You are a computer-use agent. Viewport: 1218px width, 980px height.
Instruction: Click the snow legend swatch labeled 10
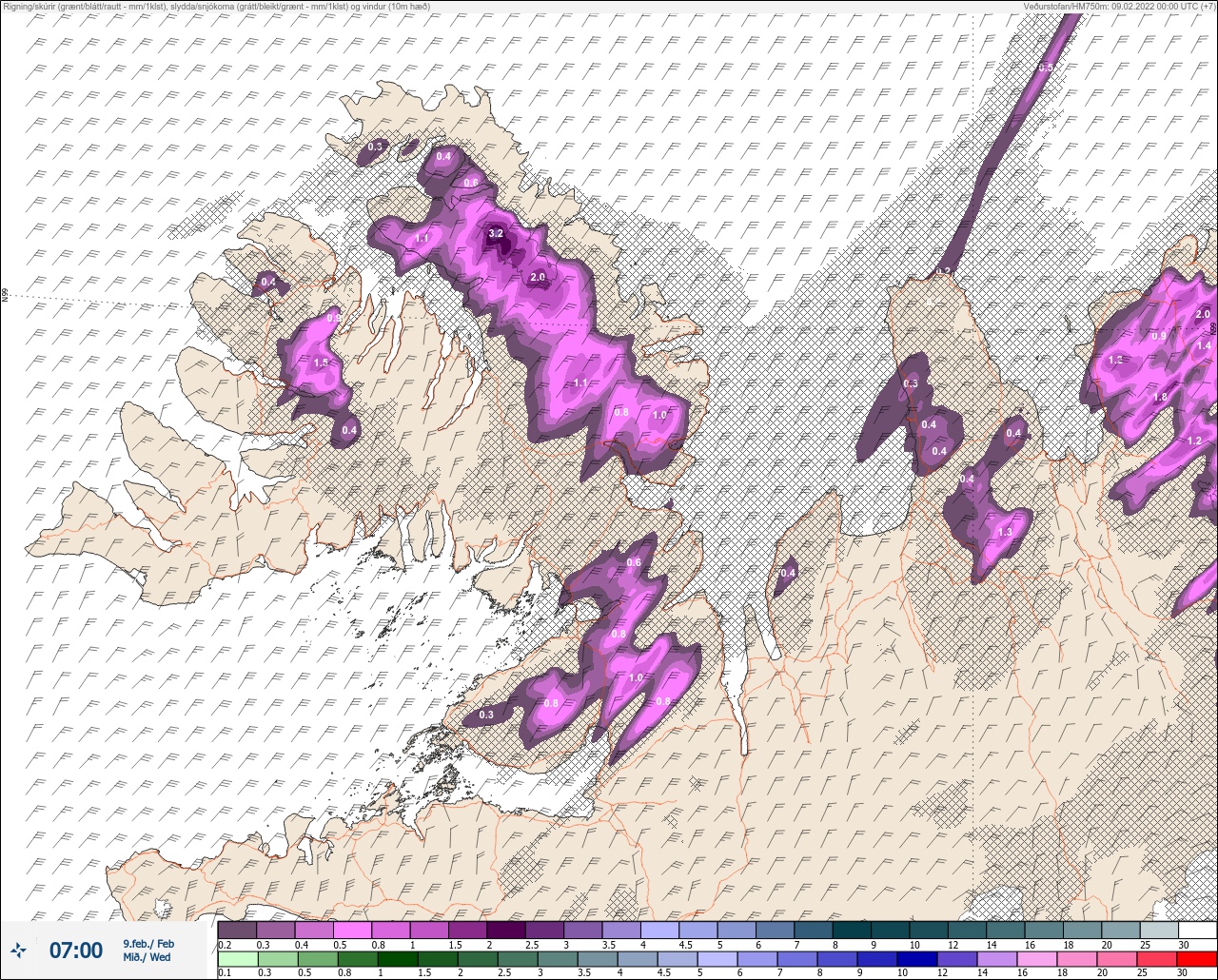[x=928, y=930]
